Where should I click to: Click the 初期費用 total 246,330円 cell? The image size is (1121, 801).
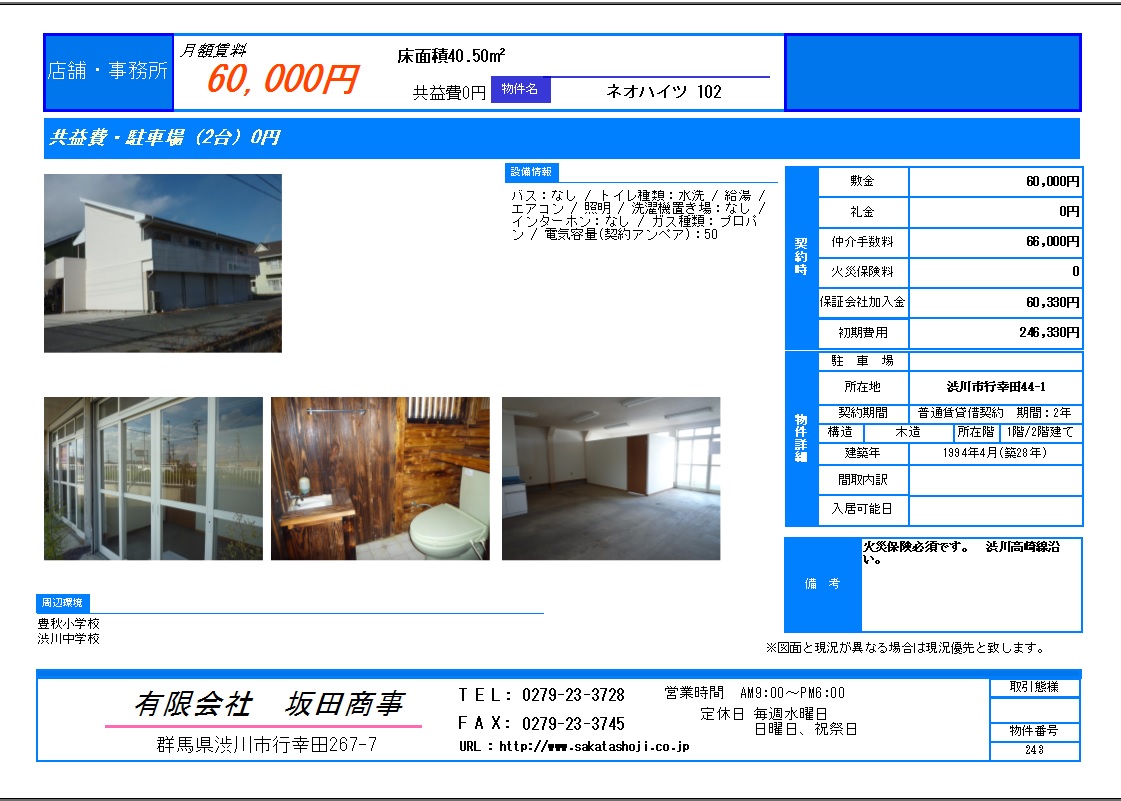(x=995, y=332)
